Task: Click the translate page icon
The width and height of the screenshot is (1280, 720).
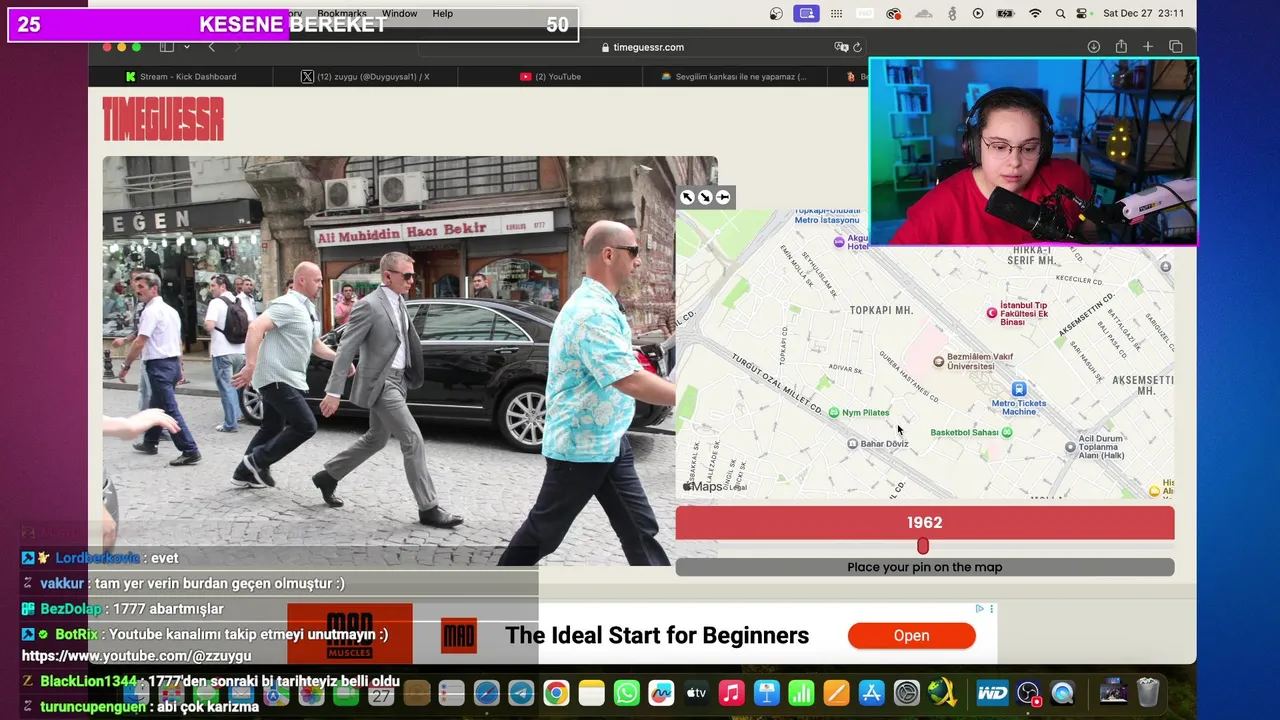Action: pos(841,47)
